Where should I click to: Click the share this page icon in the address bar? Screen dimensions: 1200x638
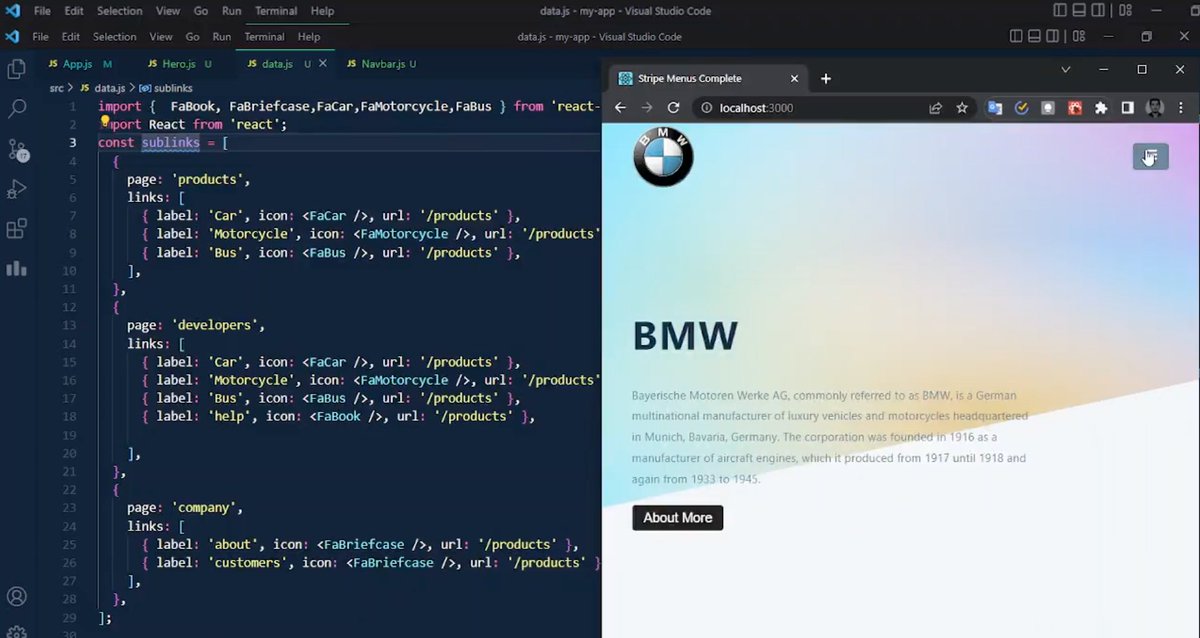click(935, 108)
